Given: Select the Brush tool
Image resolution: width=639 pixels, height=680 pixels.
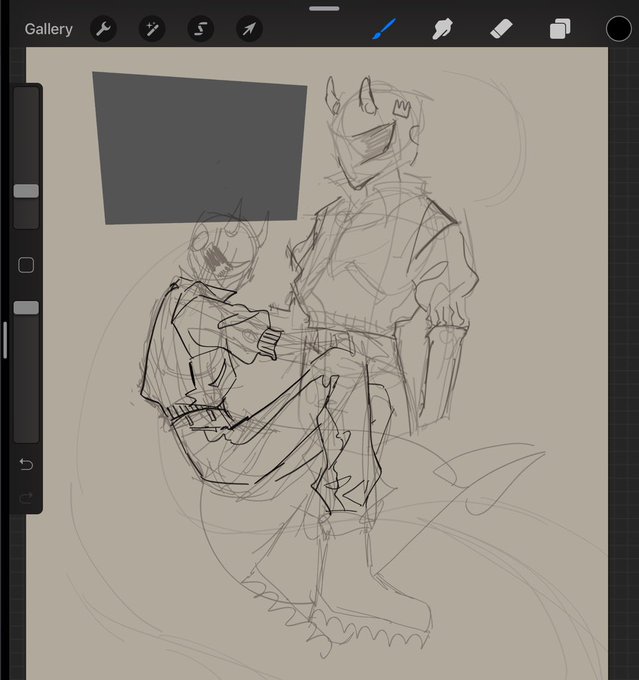Looking at the screenshot, I should point(384,29).
